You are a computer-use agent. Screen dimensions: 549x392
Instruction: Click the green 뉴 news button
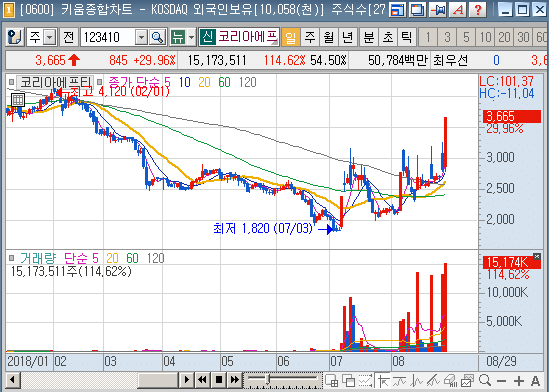(x=178, y=37)
